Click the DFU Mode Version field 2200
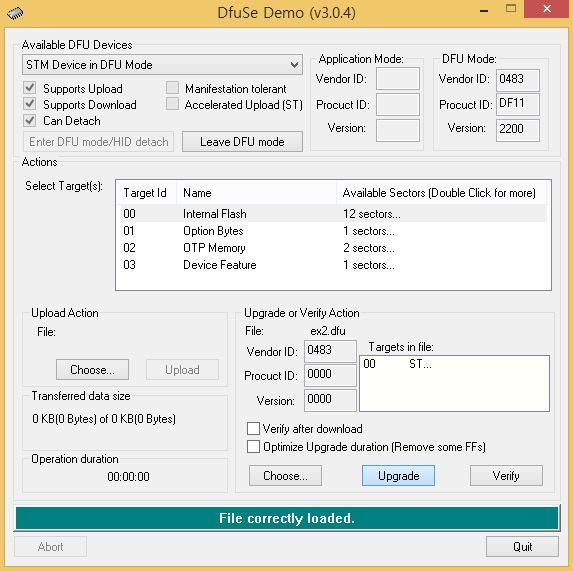The height and width of the screenshot is (571, 573). point(518,130)
